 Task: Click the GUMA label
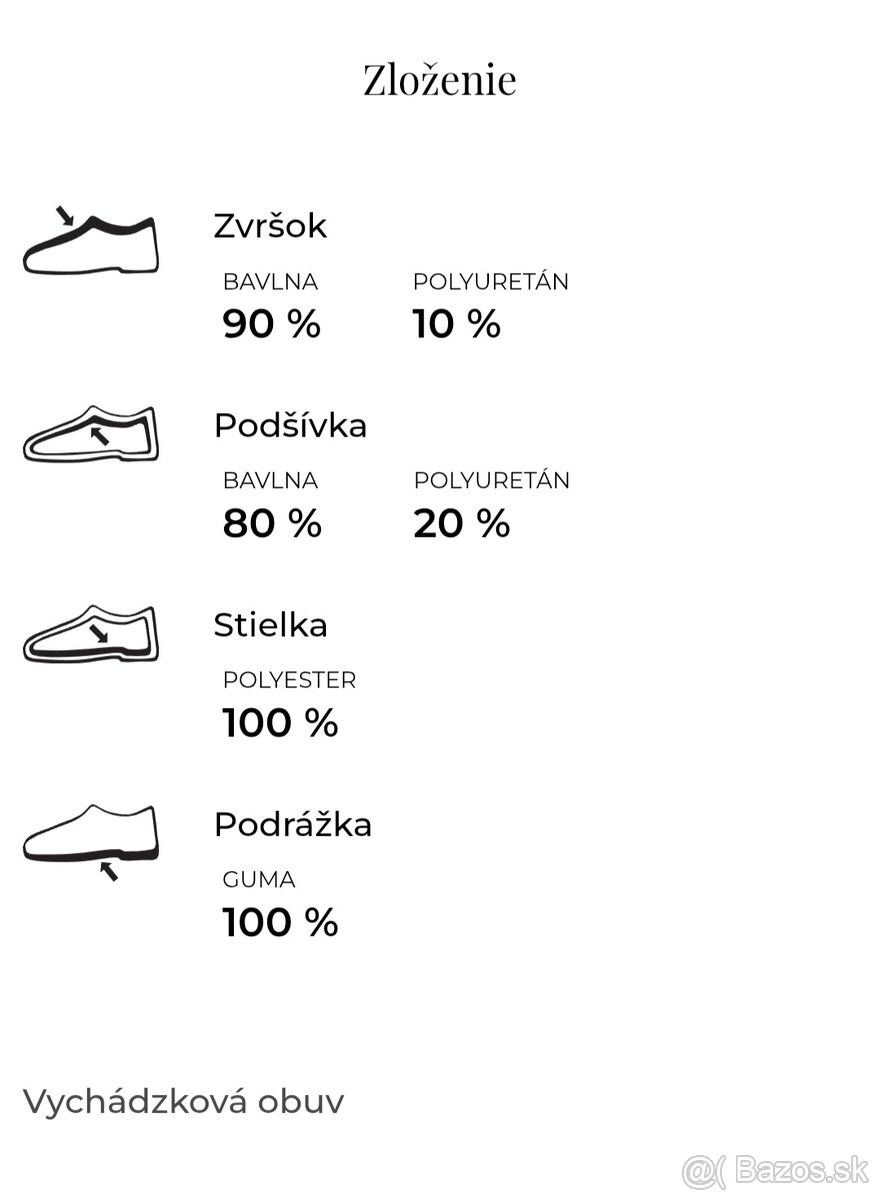259,880
